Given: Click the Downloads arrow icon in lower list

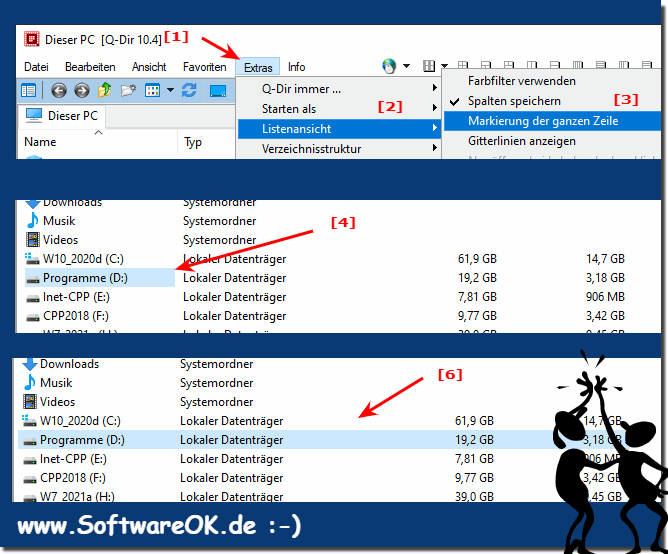Looking at the screenshot, I should (29, 364).
